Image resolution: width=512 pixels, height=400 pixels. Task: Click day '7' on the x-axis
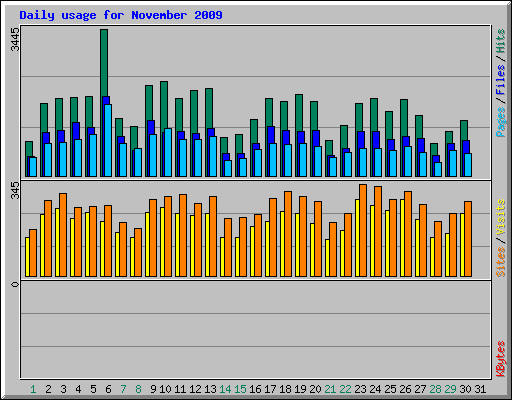point(123,389)
